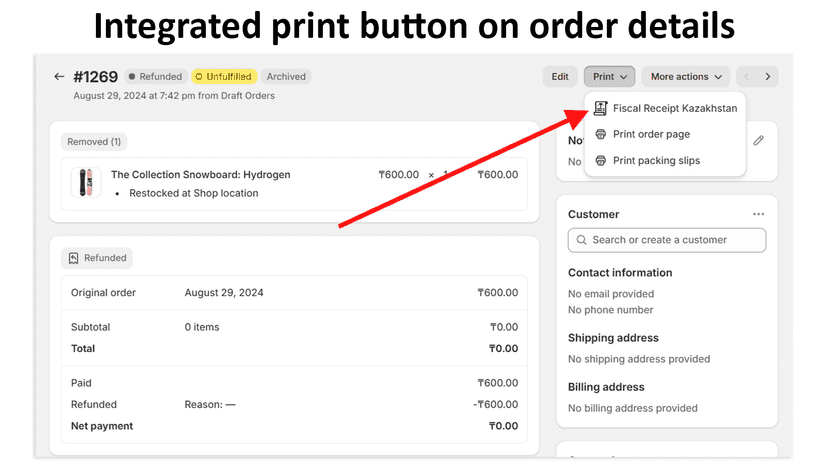
Task: Click the 0 items subtotal text
Action: coord(202,327)
